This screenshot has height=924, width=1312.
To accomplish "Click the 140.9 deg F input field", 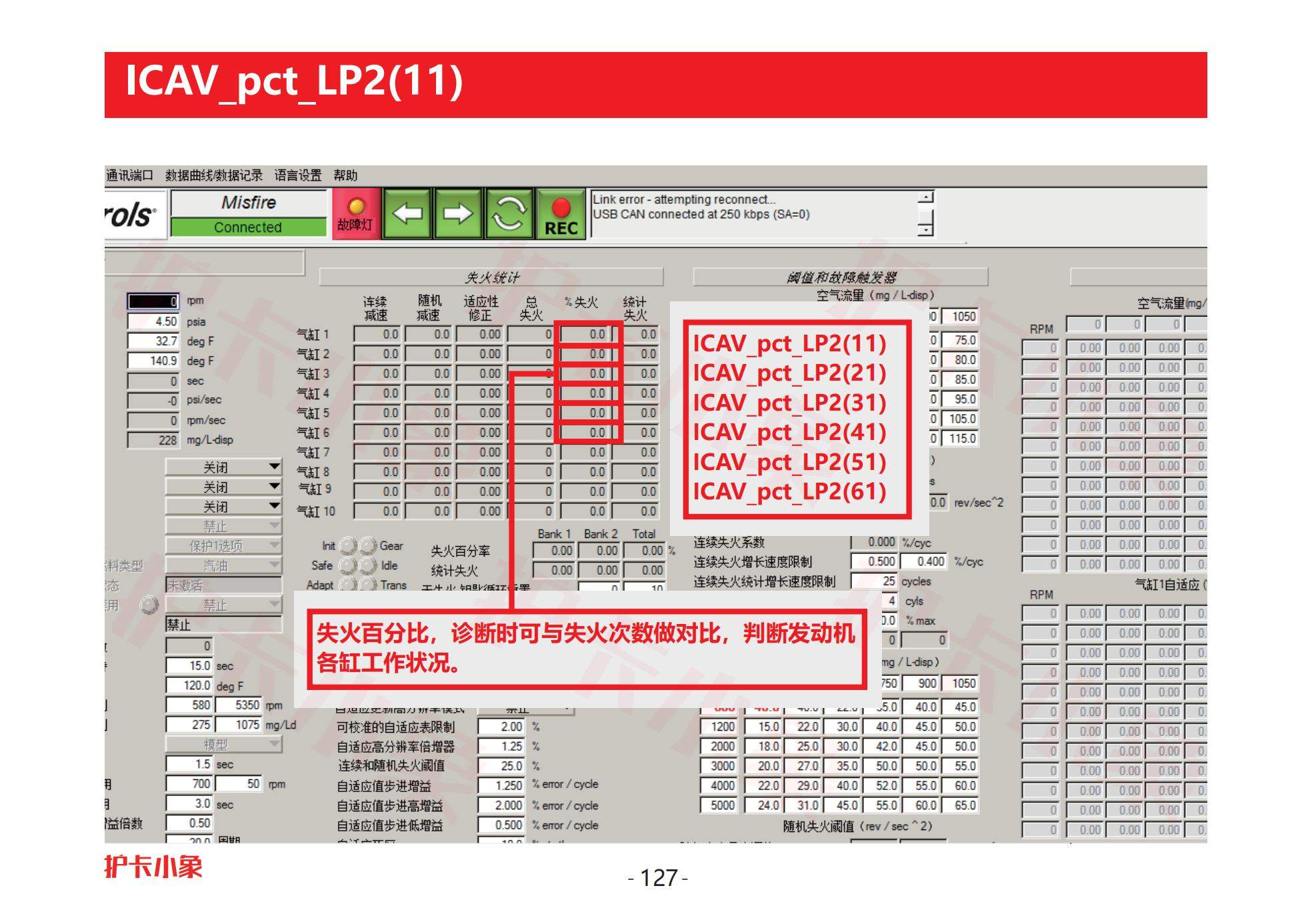I will coord(153,361).
